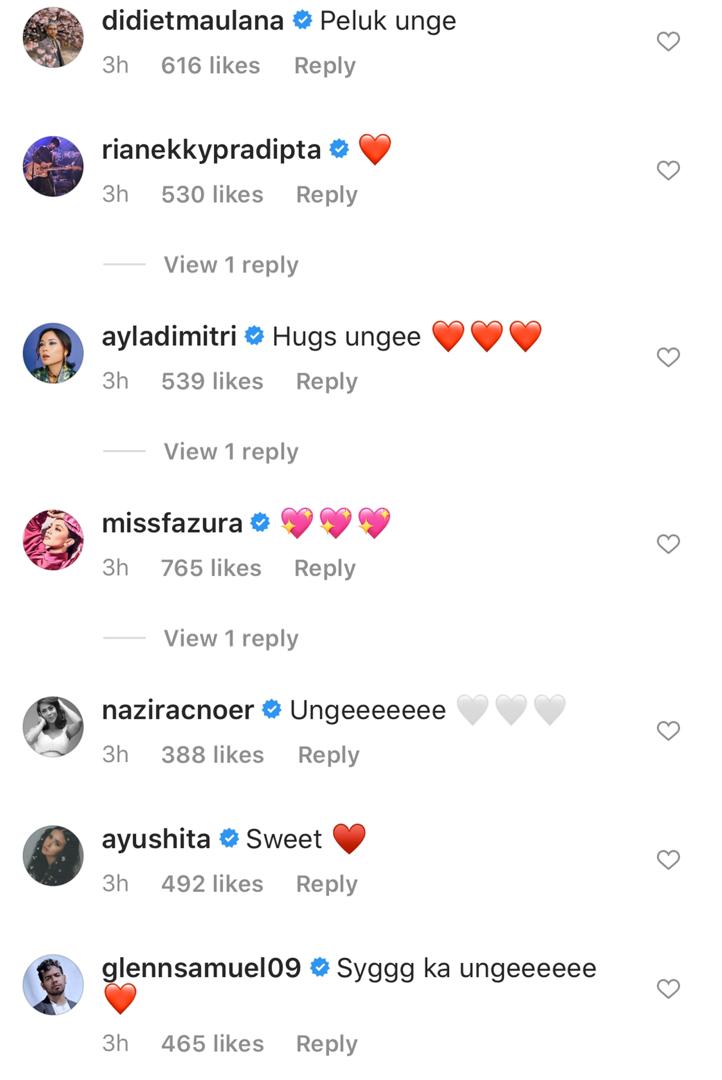
Task: Reply to naziracnoer's comment
Action: (329, 755)
